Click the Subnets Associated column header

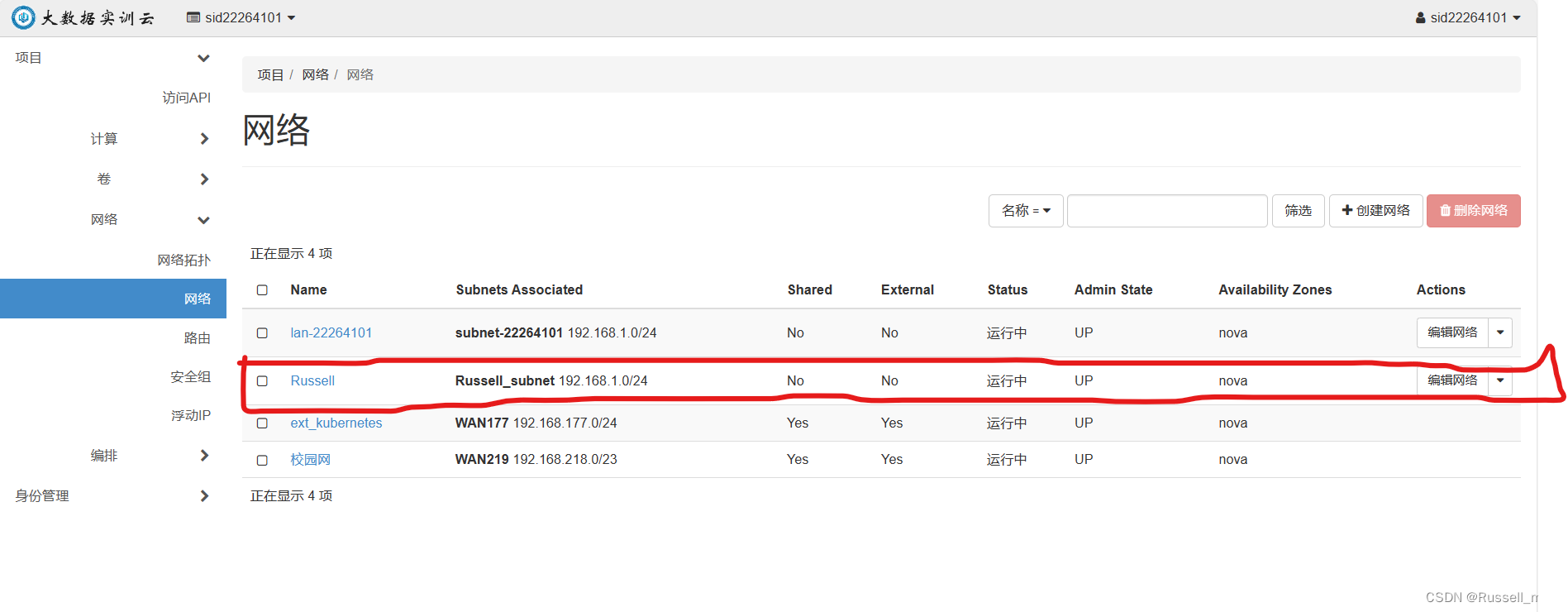(519, 289)
